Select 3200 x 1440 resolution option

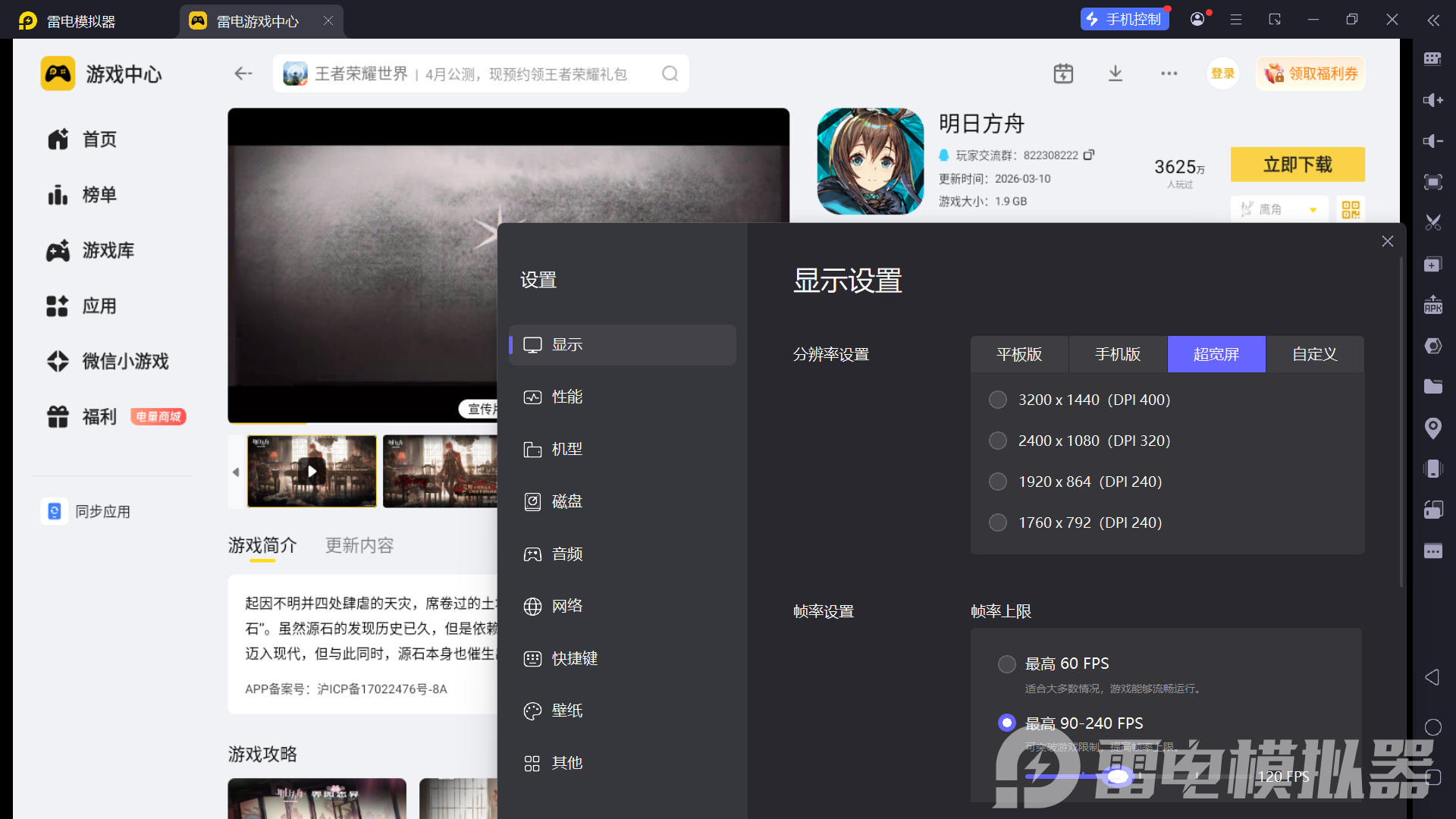click(998, 400)
